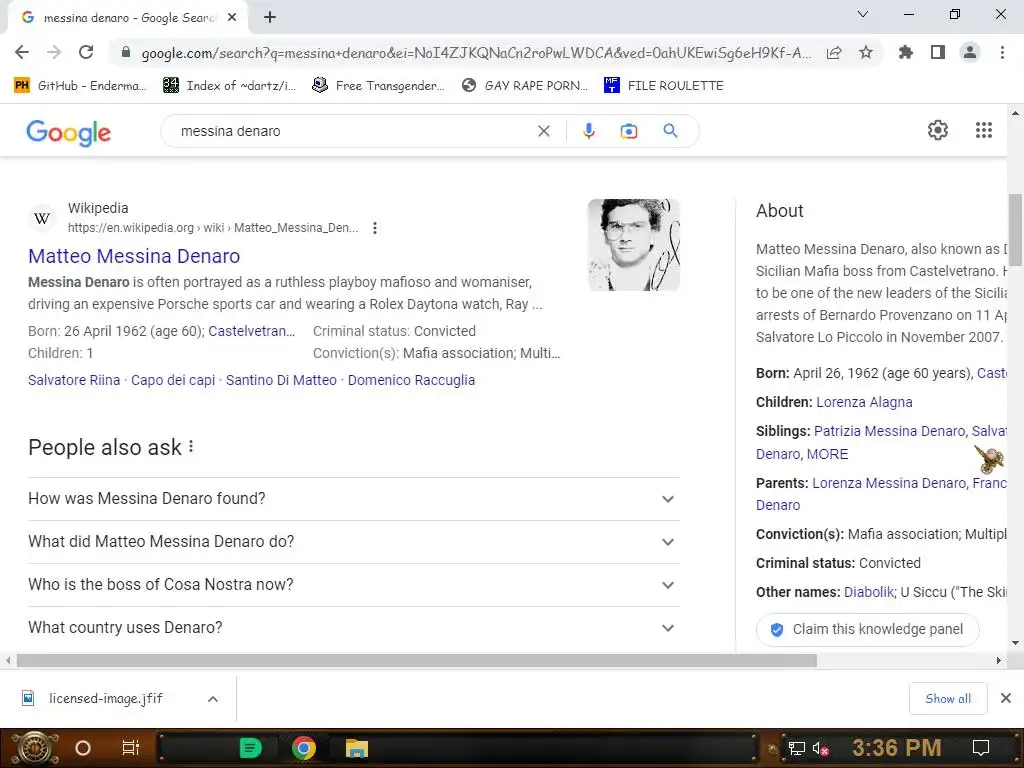This screenshot has height=768, width=1024.
Task: Open the 3:36 PM taskbar clock
Action: click(x=896, y=748)
